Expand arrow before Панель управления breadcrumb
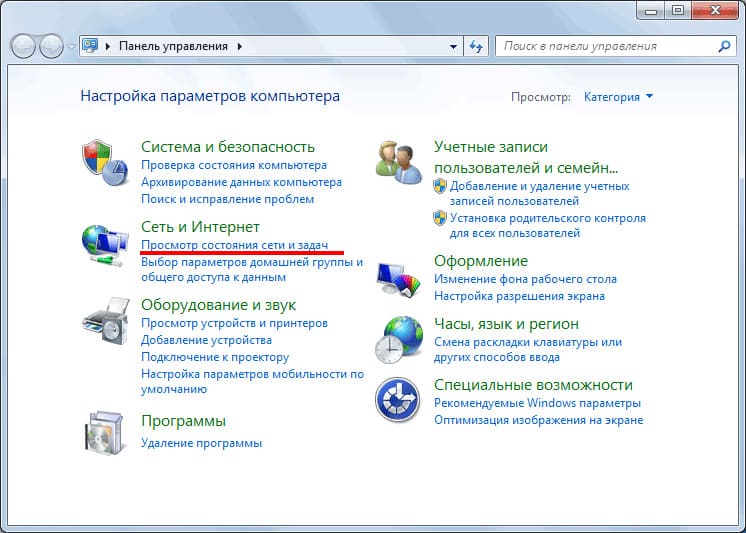This screenshot has width=746, height=533. [108, 46]
